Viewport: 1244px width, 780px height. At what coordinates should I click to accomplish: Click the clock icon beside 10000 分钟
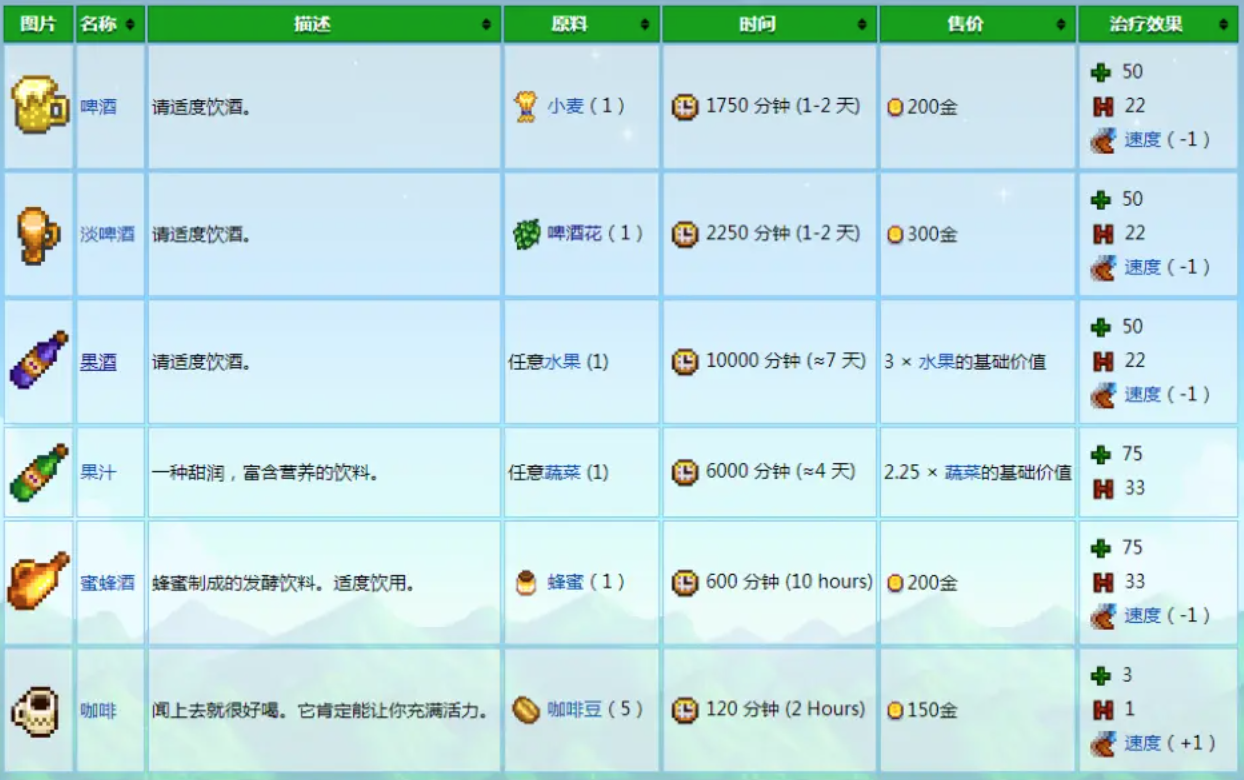685,361
